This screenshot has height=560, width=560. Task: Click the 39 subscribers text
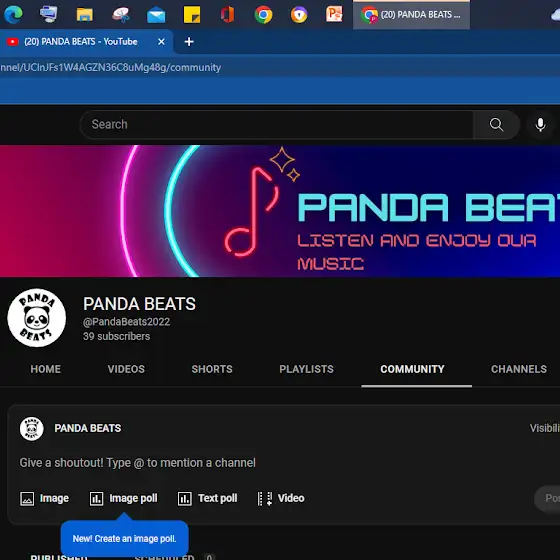point(116,336)
